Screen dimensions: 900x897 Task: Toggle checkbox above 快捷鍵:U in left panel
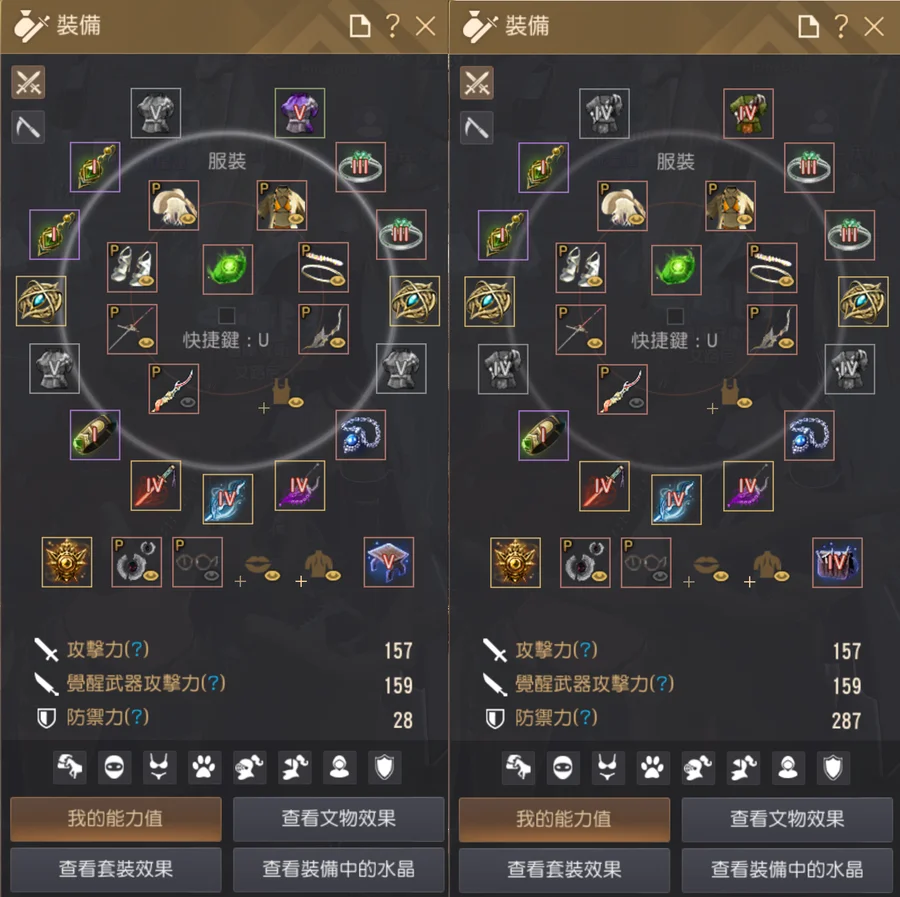pyautogui.click(x=227, y=315)
